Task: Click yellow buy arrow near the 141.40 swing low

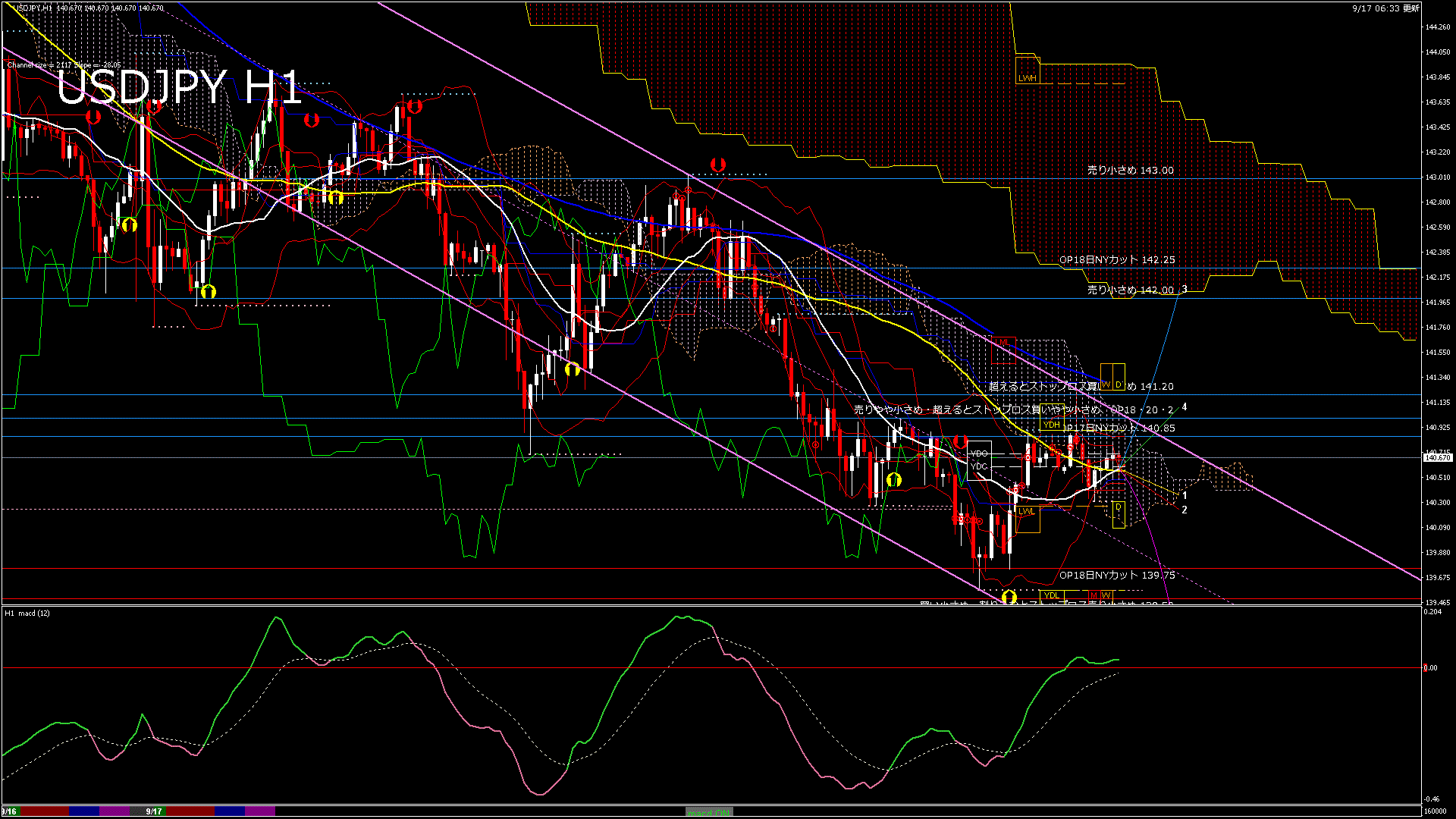Action: (573, 369)
